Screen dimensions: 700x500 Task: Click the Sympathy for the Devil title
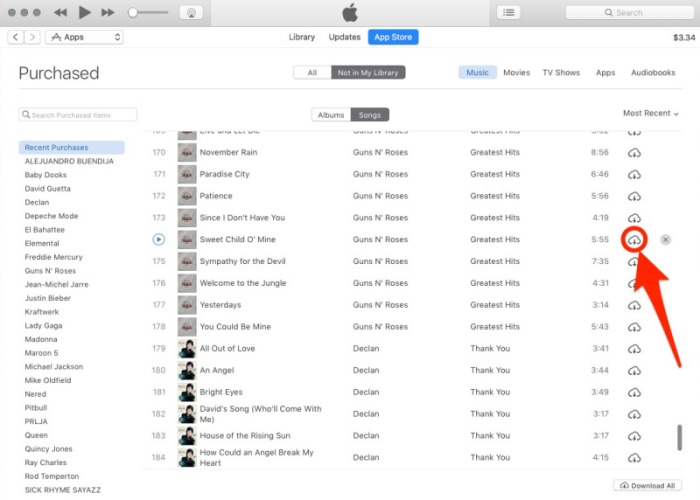[242, 261]
